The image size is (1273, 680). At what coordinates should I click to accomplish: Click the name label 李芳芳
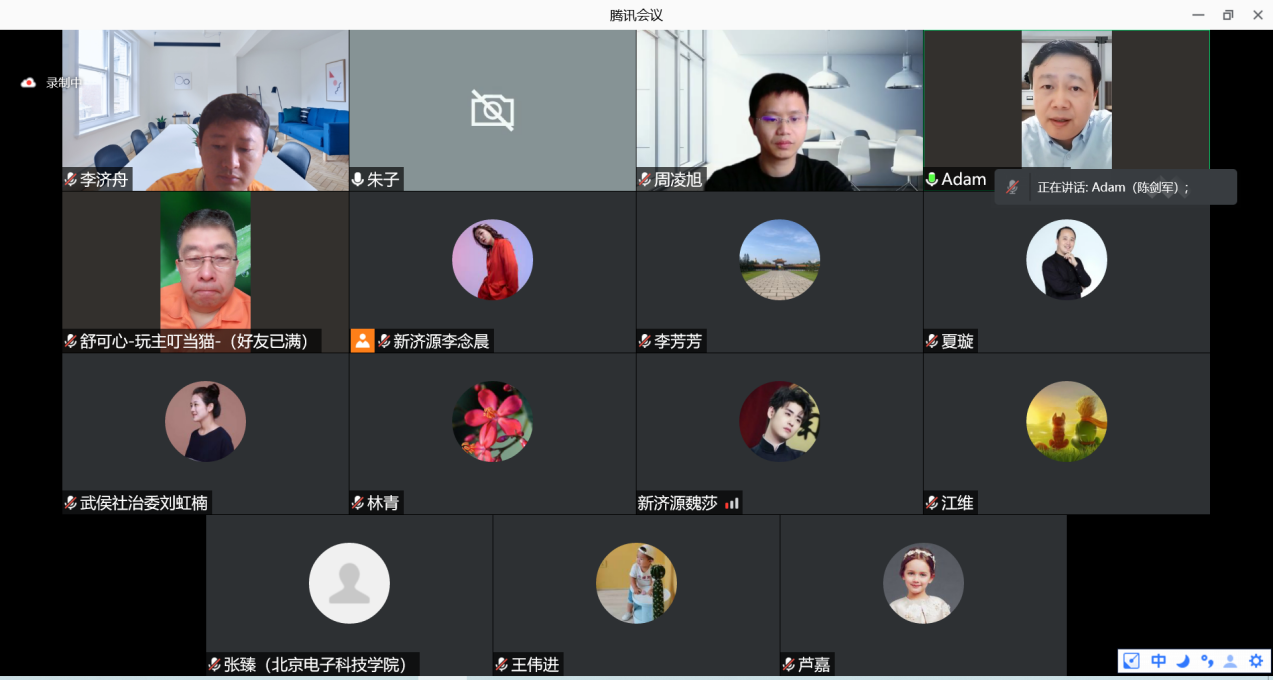pyautogui.click(x=678, y=342)
